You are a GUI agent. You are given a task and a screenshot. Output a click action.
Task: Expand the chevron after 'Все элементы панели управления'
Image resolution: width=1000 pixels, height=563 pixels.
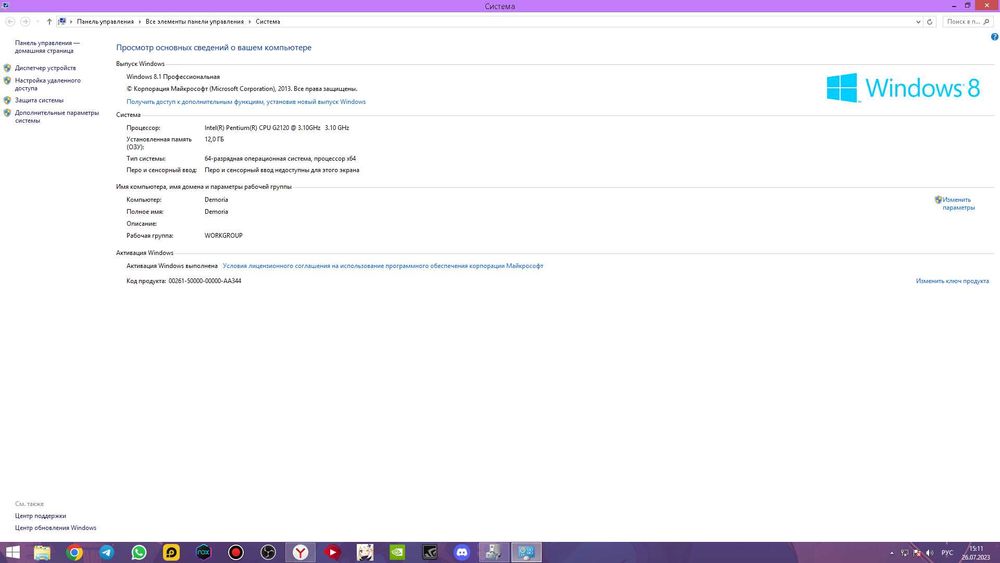point(249,22)
